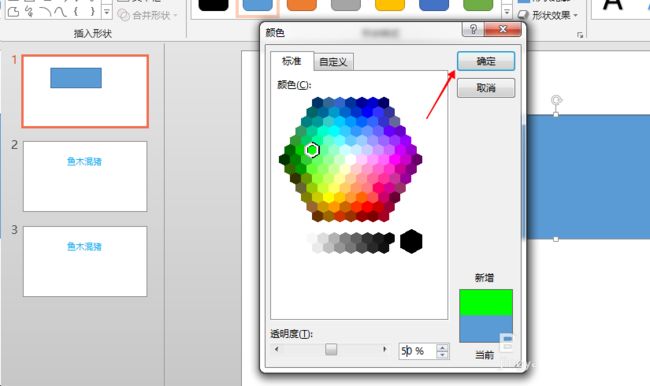Screen dimensions: 650x386
Task: Pick the darkest green leftmost hexagon
Action: pos(284,159)
